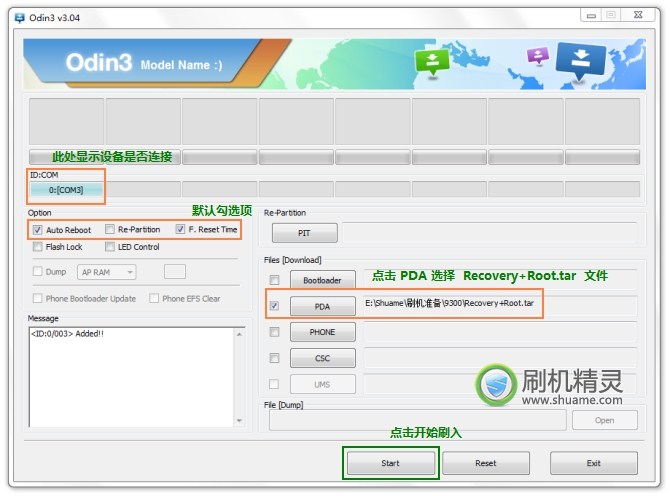Check the CSC file checkbox

coord(274,358)
